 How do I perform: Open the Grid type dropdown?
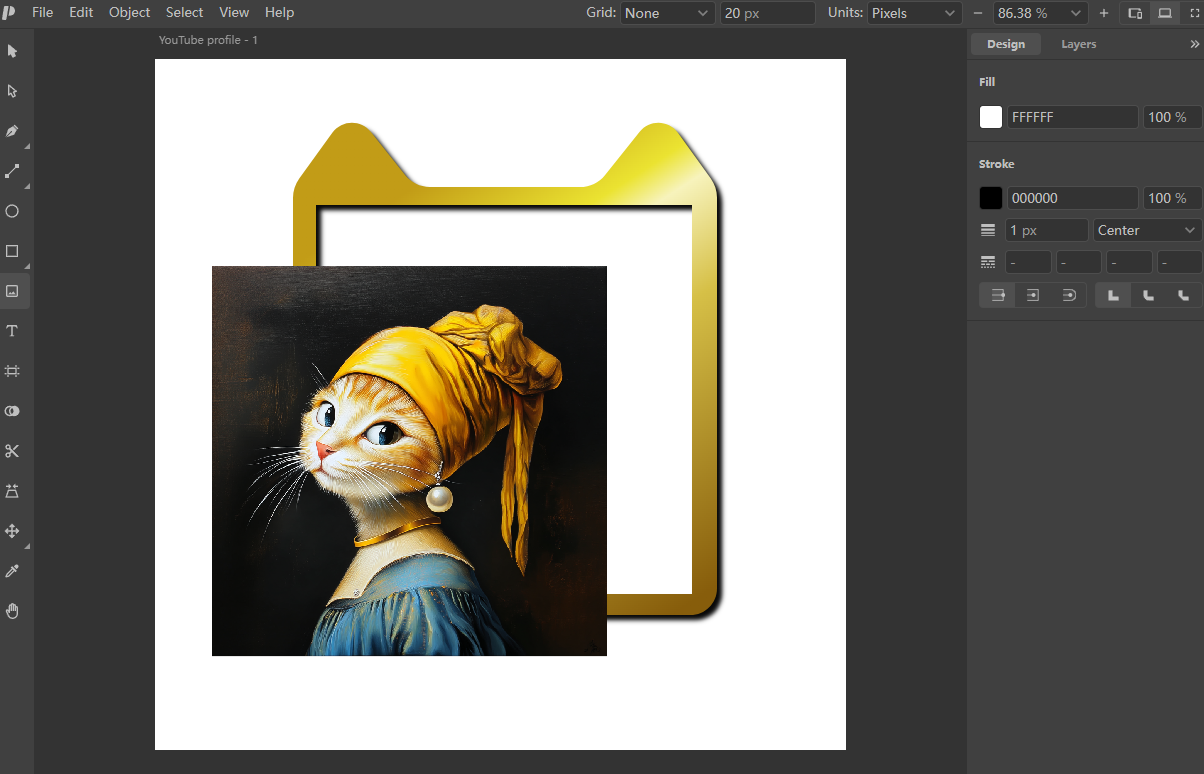[666, 13]
